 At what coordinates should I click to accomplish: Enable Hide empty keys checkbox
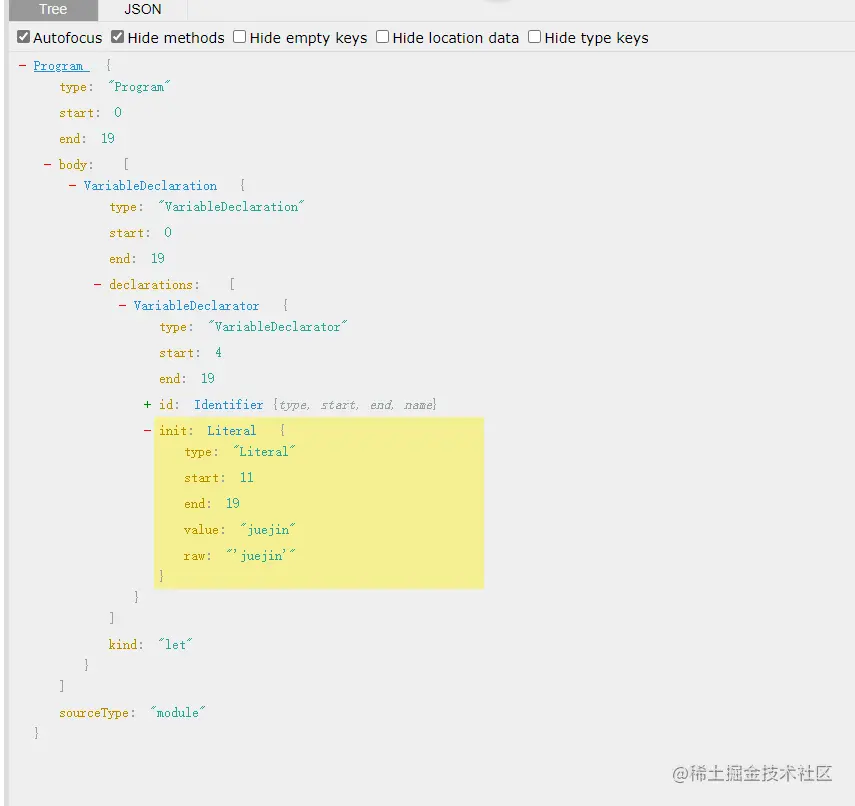239,37
